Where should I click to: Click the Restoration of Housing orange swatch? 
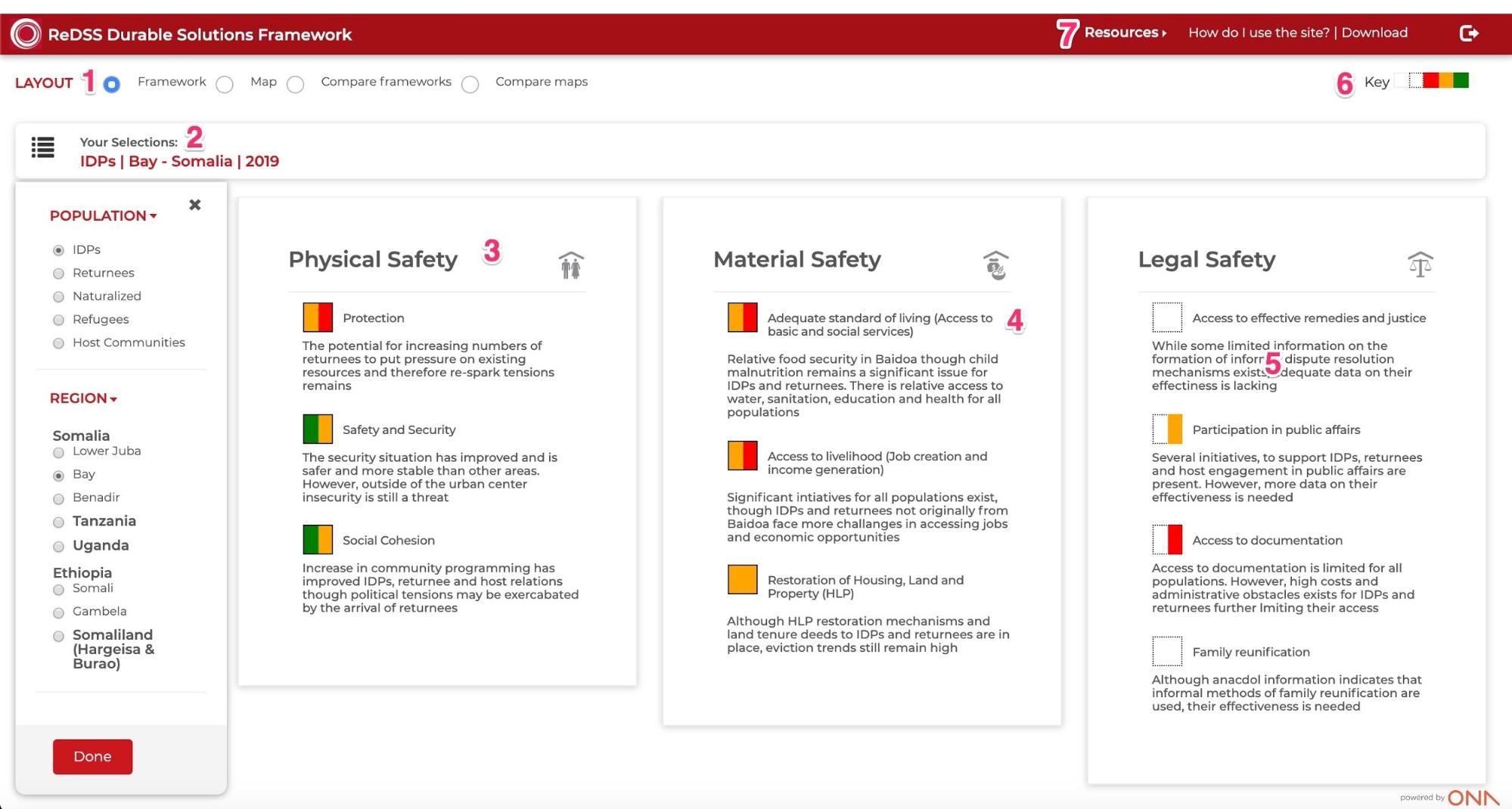point(743,580)
